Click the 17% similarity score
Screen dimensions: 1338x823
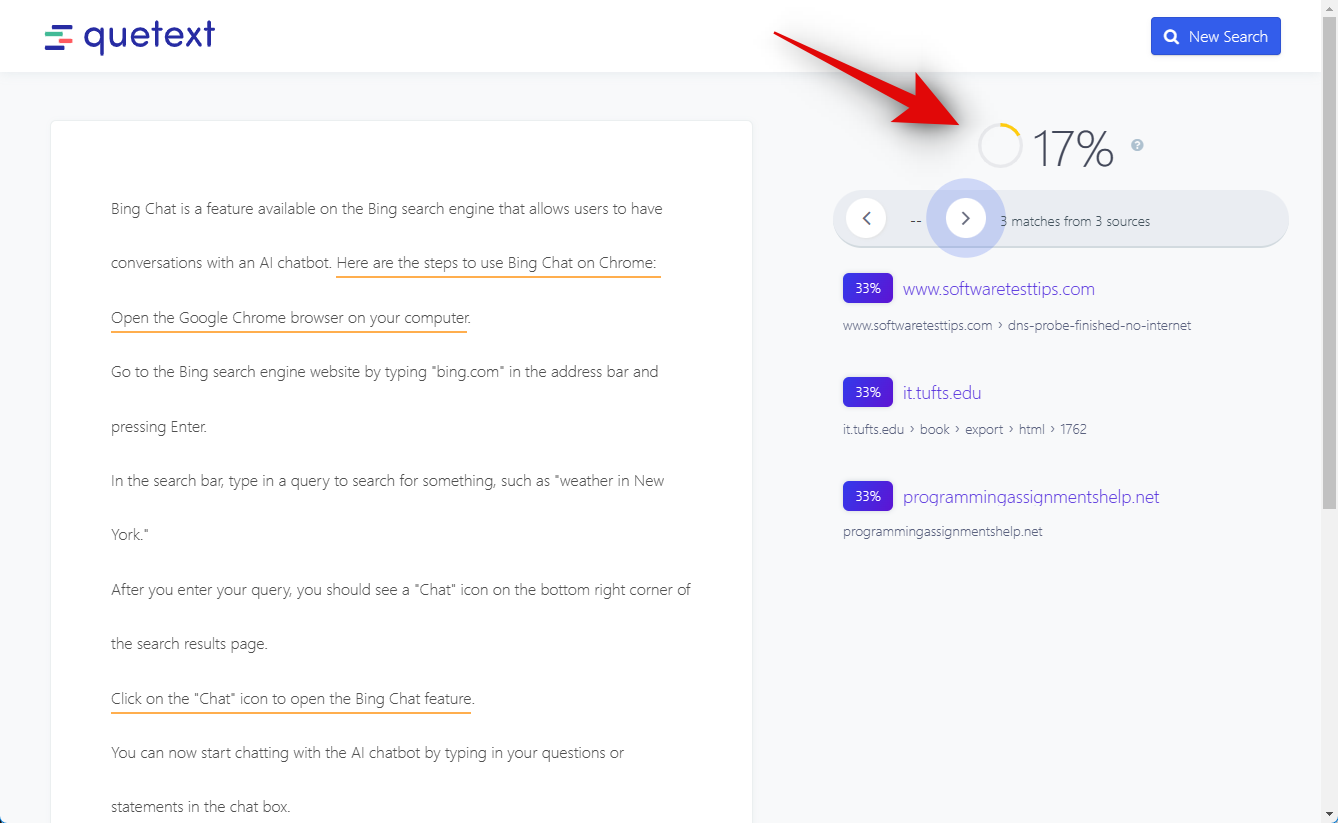coord(1072,149)
